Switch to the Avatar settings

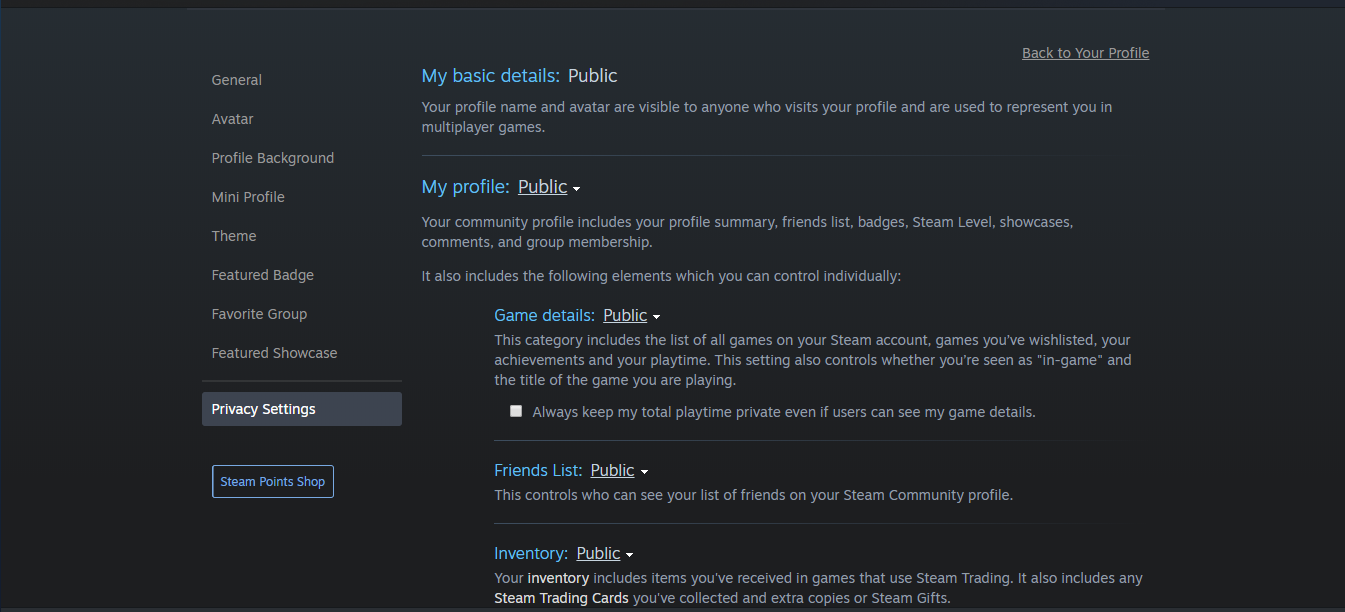pos(232,119)
